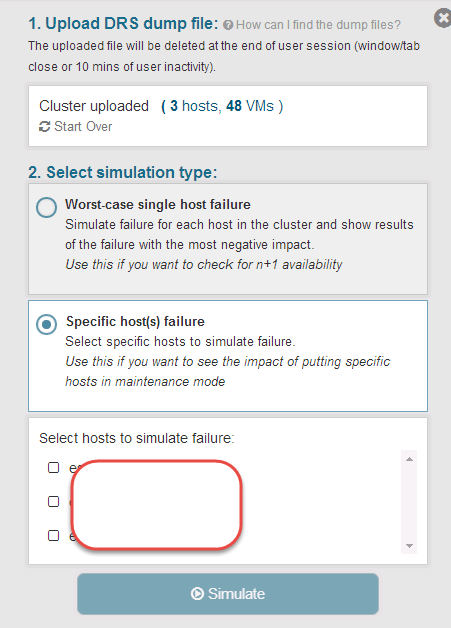This screenshot has height=628, width=451.
Task: Check the third host checkbox
Action: pos(53,535)
